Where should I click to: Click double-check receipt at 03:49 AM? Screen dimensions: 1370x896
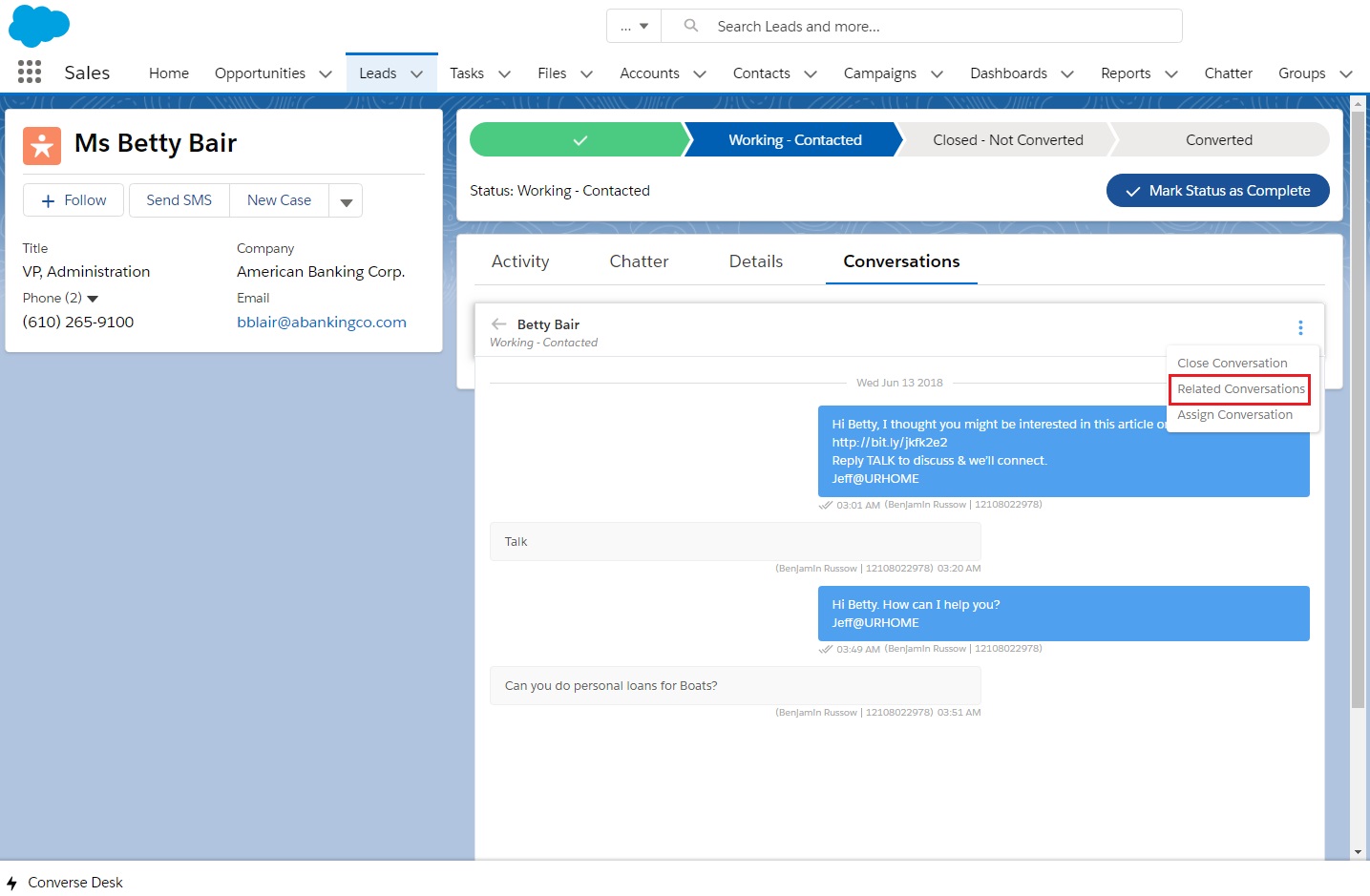826,649
